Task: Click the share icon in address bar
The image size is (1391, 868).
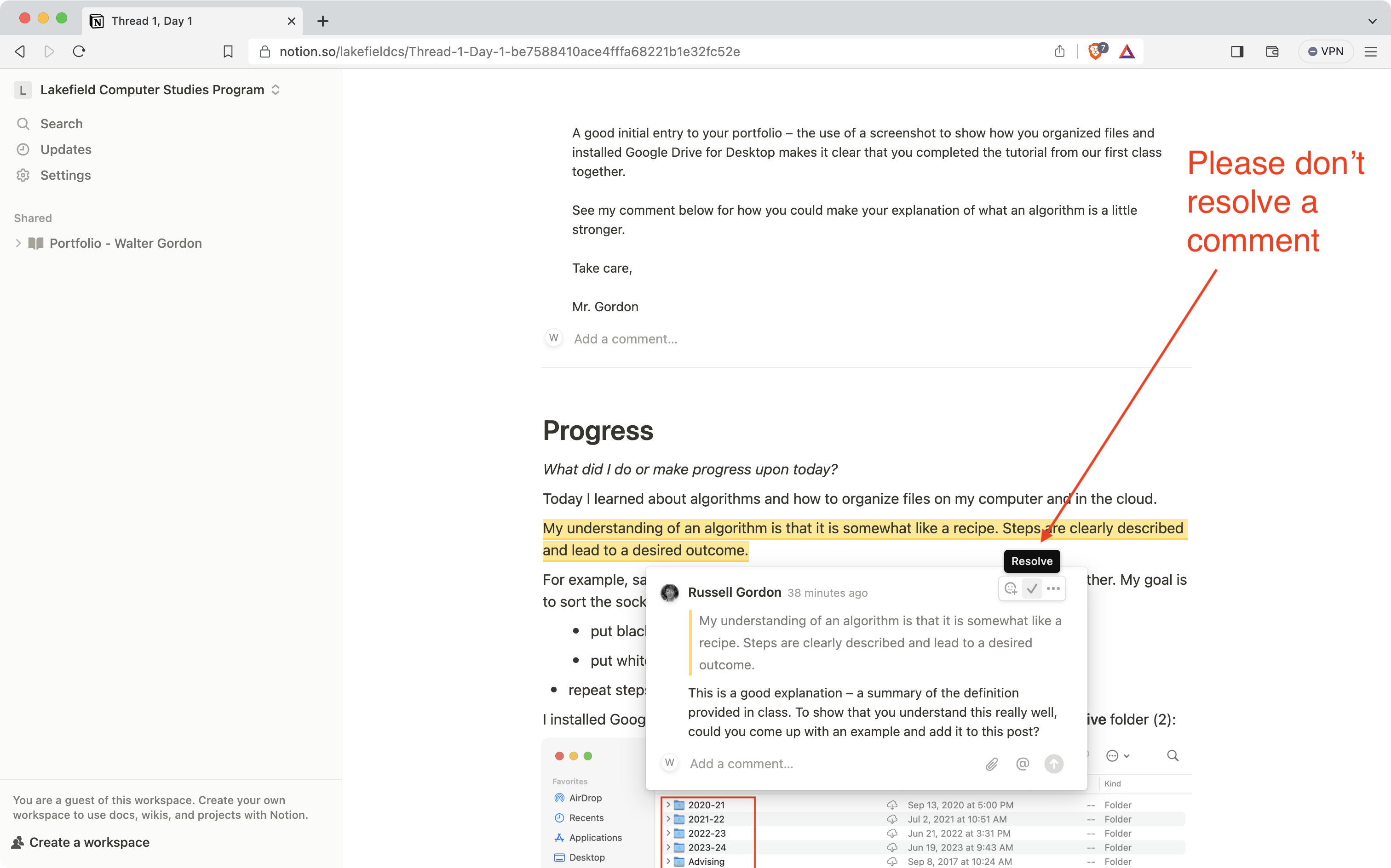Action: (1060, 51)
